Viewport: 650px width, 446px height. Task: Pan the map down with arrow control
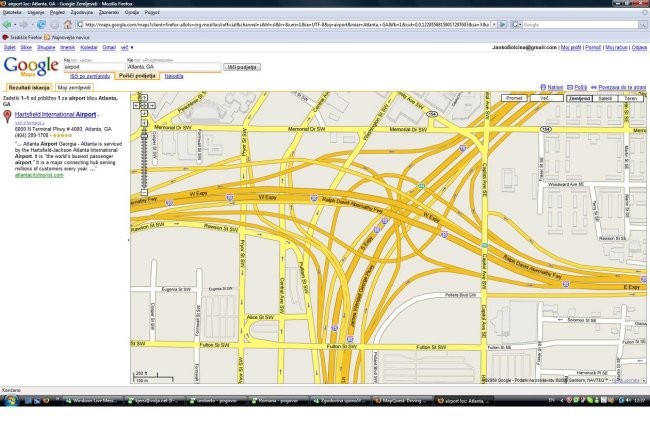click(x=144, y=114)
